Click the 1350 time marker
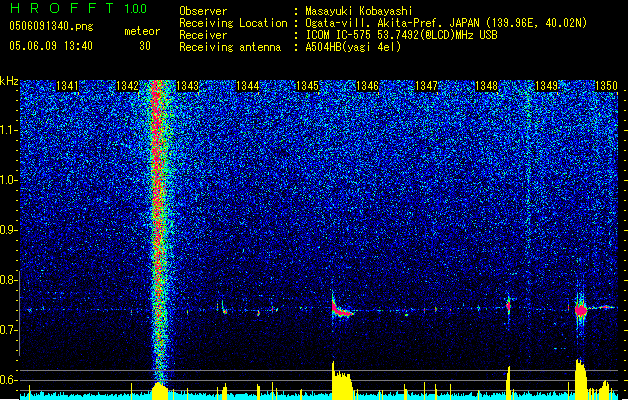This screenshot has width=629, height=400. click(606, 86)
